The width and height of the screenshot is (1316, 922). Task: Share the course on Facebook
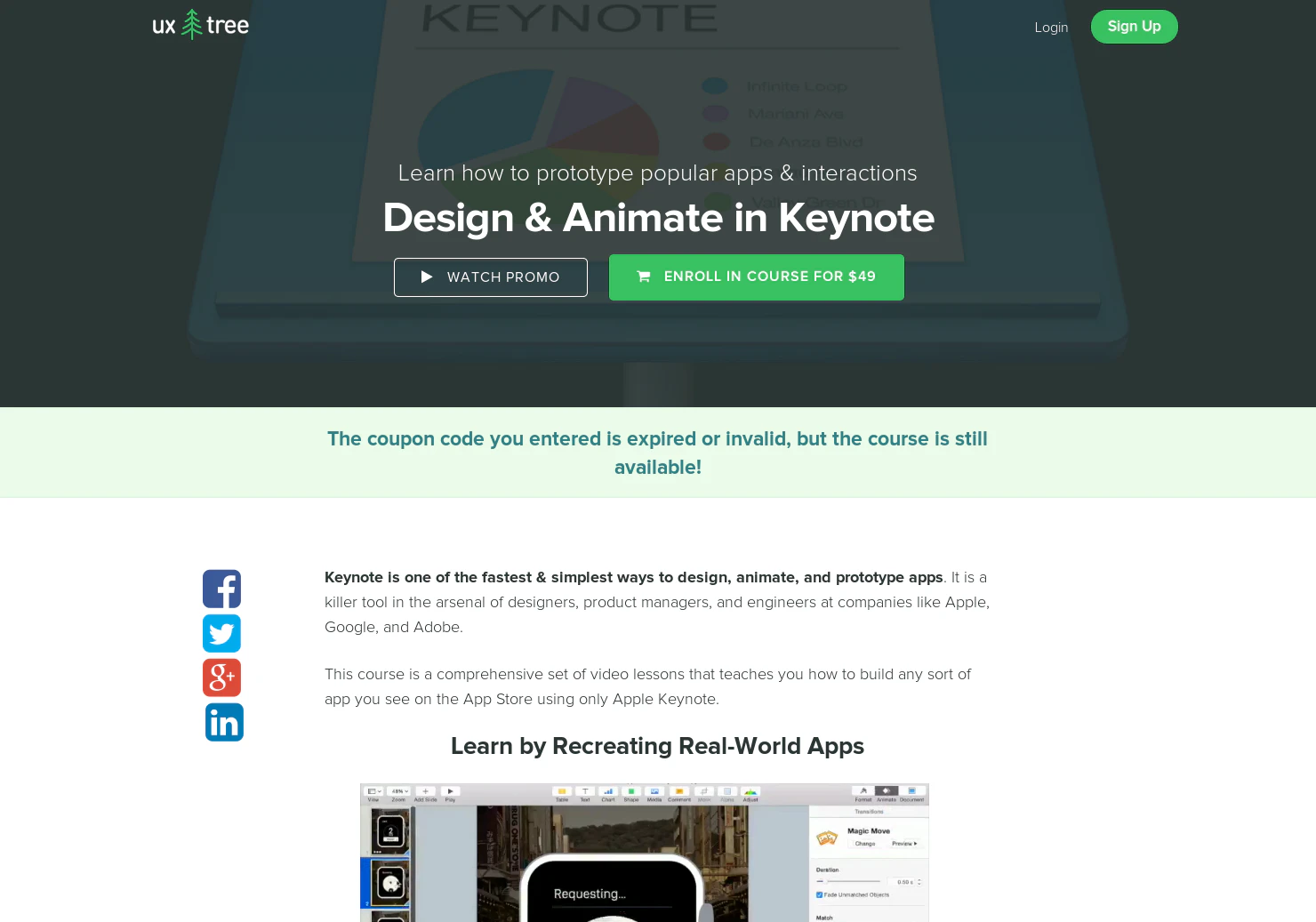coord(221,589)
